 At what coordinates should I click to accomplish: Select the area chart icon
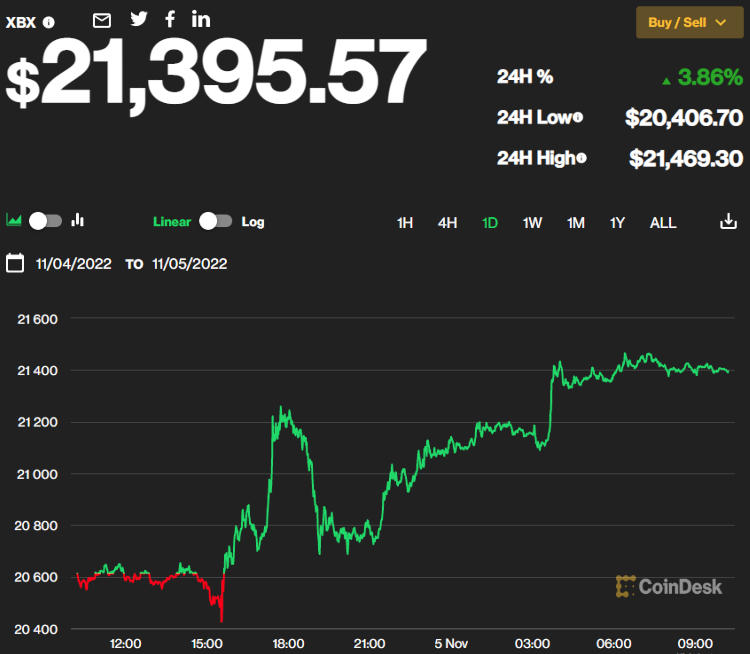point(14,221)
